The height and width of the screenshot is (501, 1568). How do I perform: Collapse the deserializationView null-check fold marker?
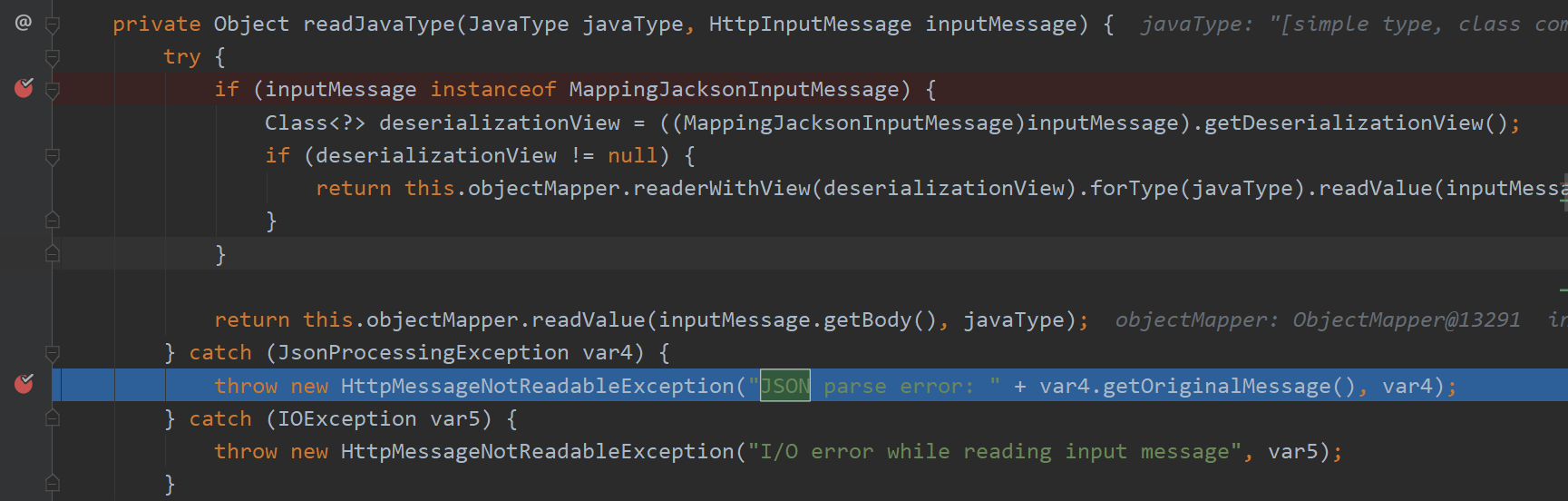53,156
